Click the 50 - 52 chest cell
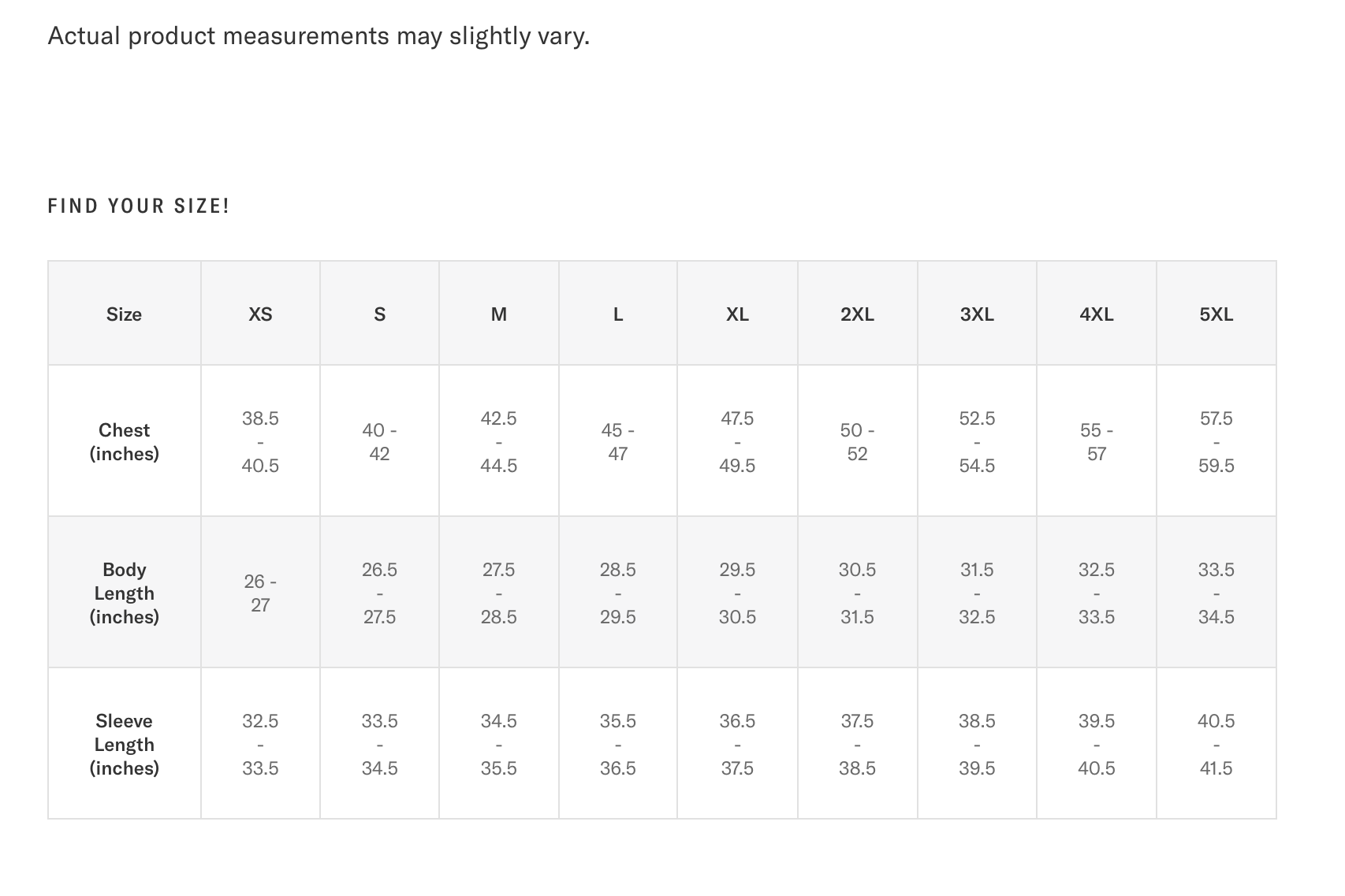The image size is (1345, 896). pyautogui.click(x=857, y=441)
